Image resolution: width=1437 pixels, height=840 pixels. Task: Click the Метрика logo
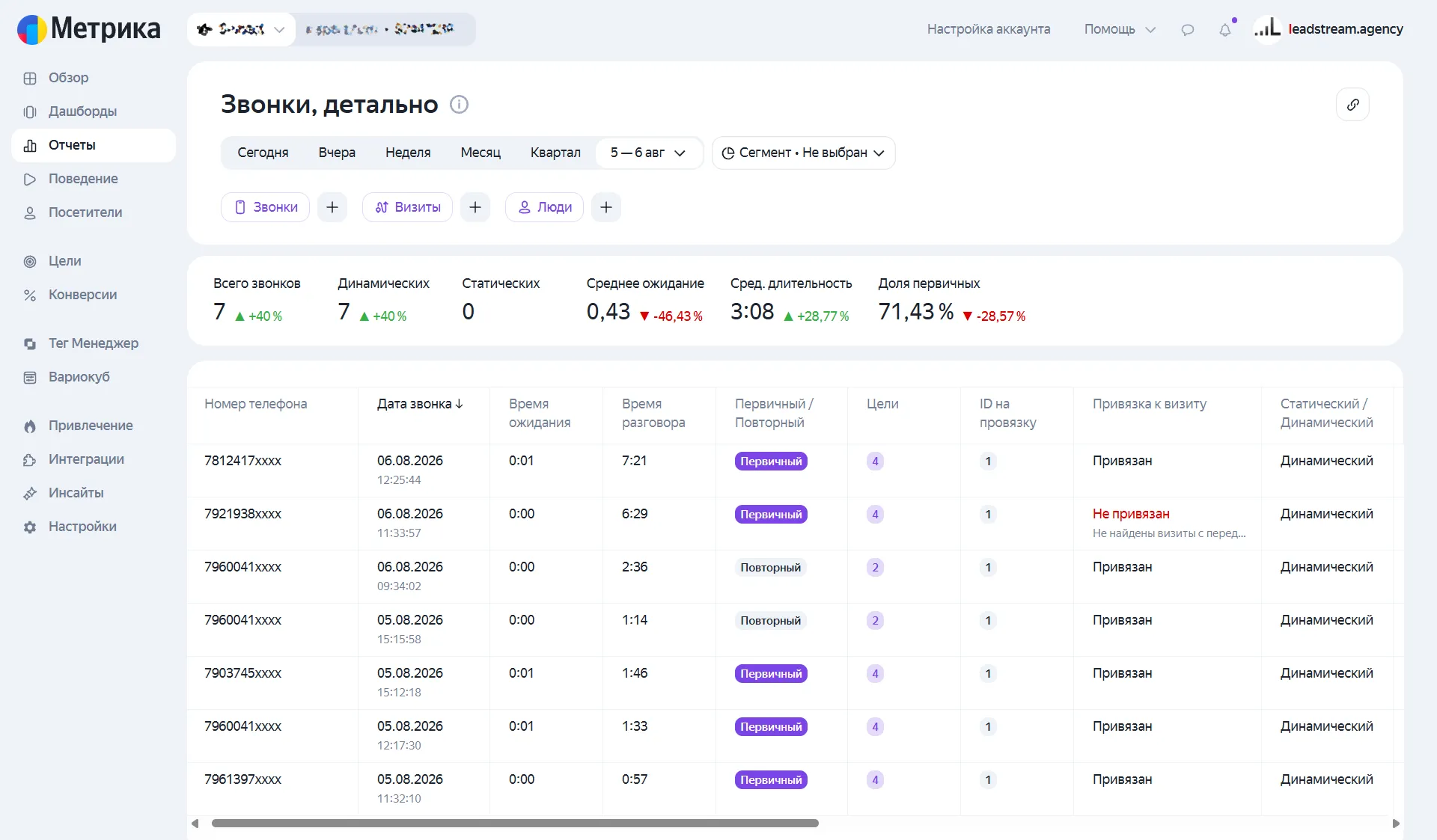pyautogui.click(x=88, y=29)
